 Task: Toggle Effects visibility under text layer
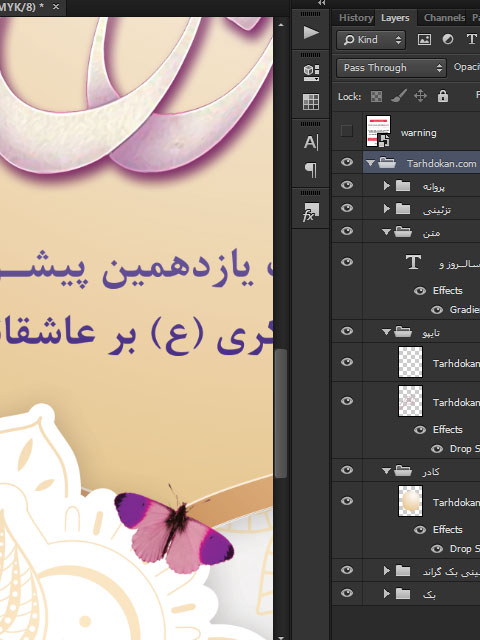click(x=420, y=291)
